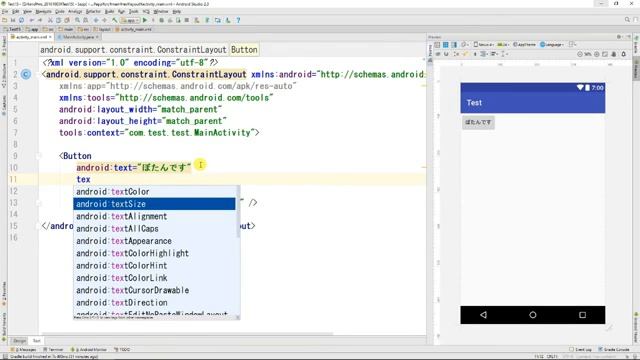Click the Undo toolbar arrow
The width and height of the screenshot is (640, 360).
(31, 20)
